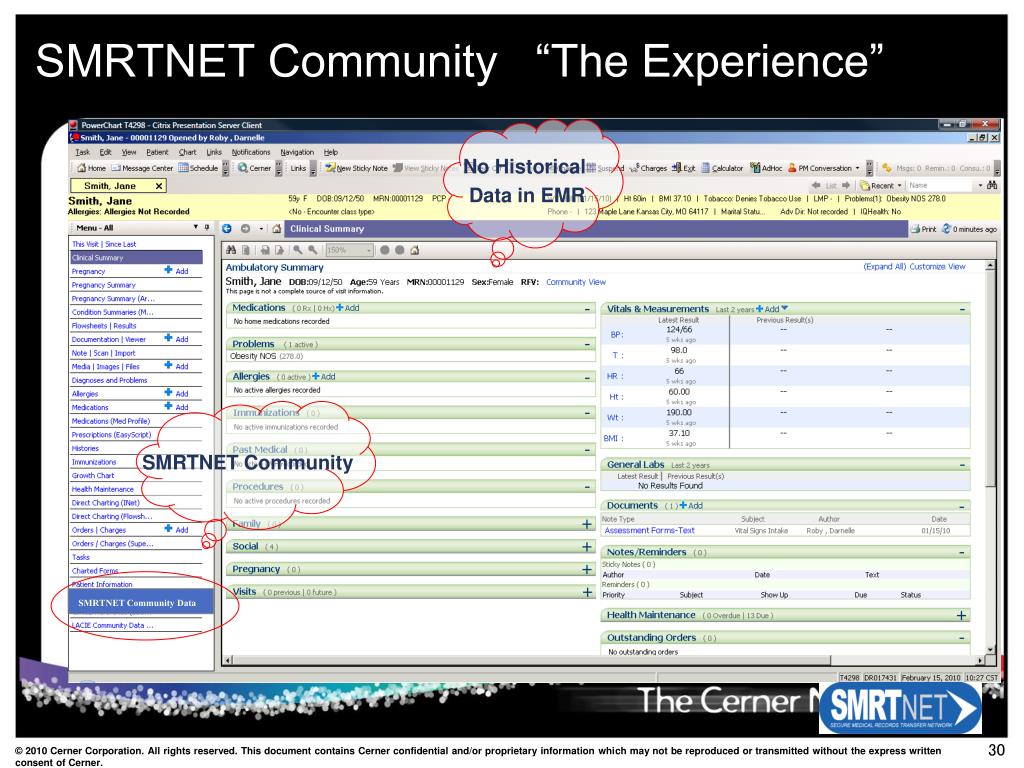This screenshot has height=768, width=1024.
Task: Go forward with the gray arrow
Action: coord(245,229)
